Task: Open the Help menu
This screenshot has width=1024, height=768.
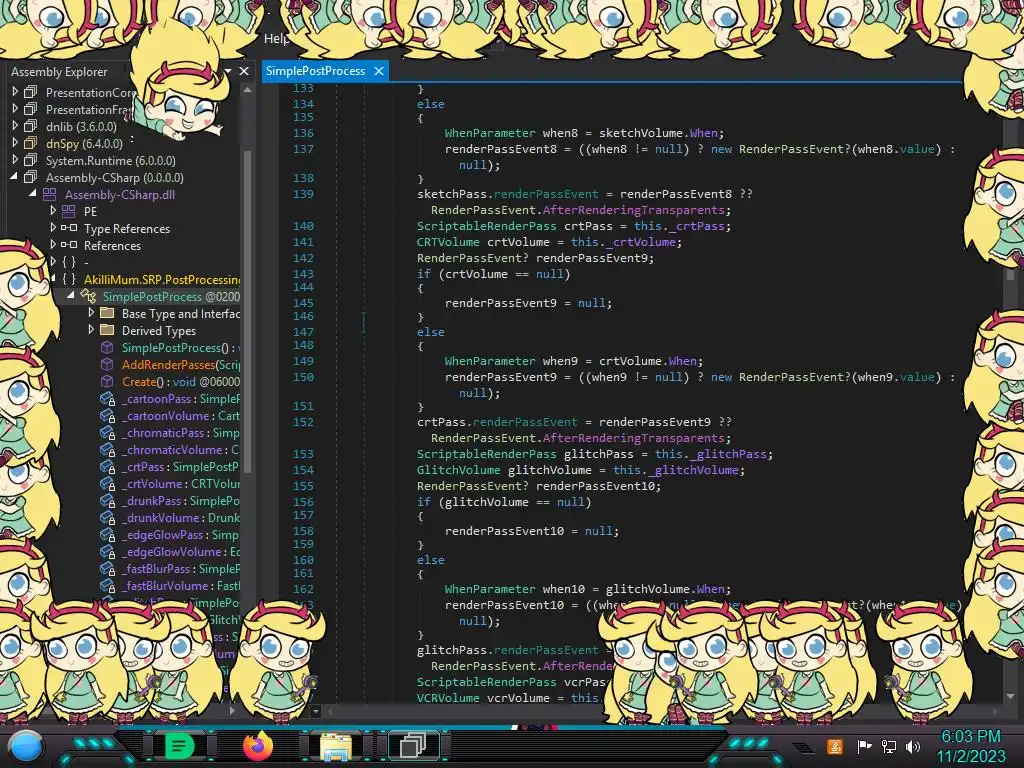Action: [x=276, y=39]
